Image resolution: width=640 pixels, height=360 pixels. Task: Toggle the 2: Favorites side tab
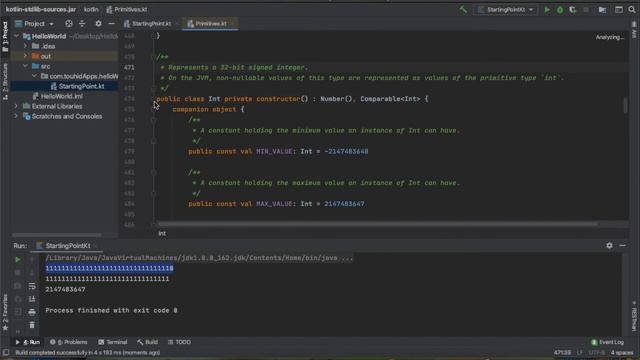pos(5,312)
